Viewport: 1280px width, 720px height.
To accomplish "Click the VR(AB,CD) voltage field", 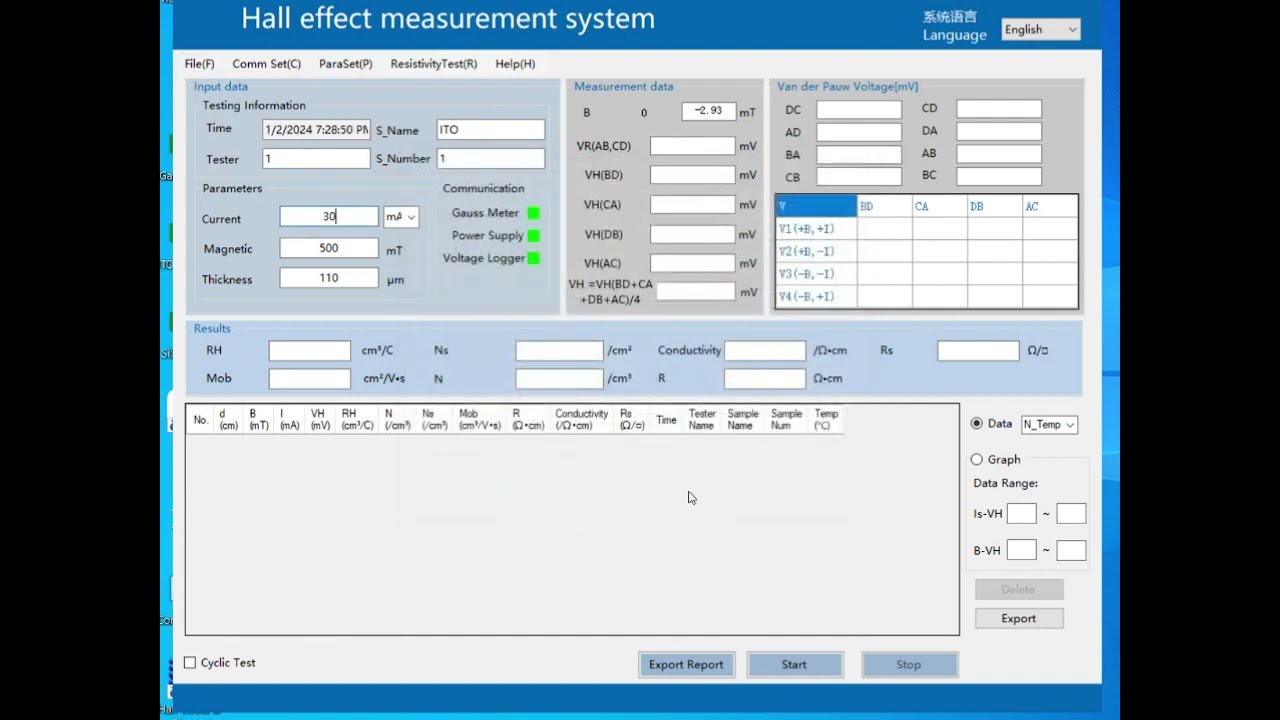I will [x=693, y=146].
